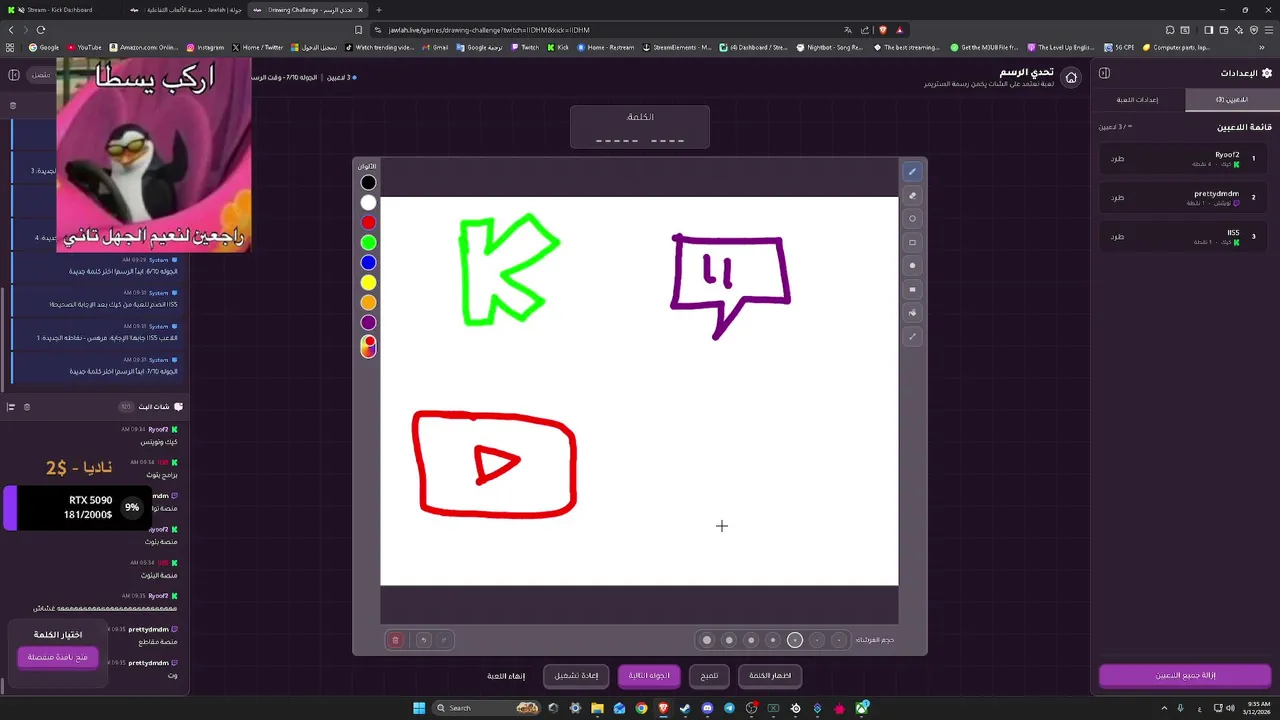
Task: Toggle the left sidebar panel icon
Action: [x=13, y=75]
